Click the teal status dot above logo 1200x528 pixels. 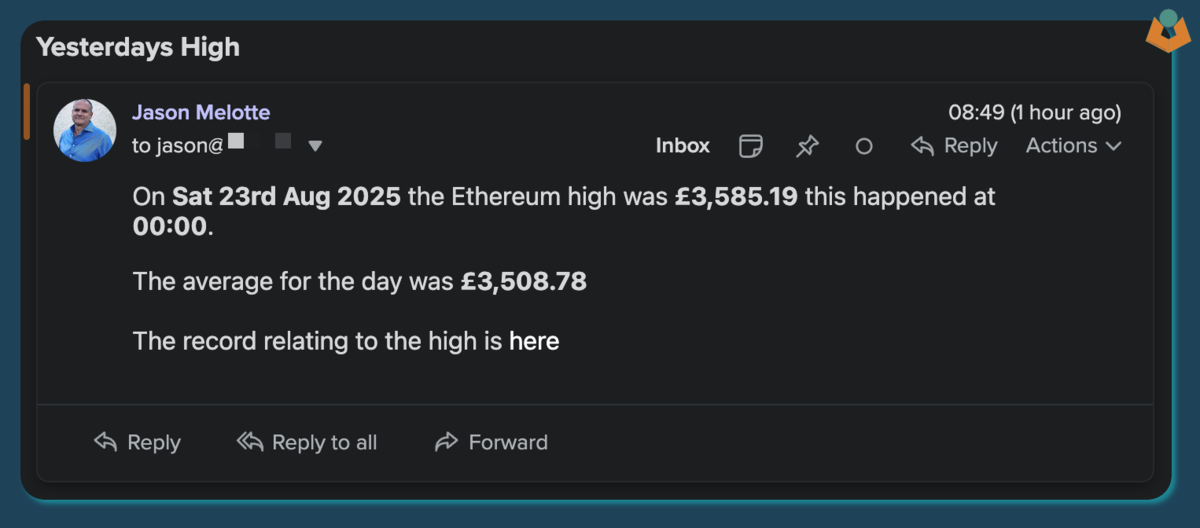click(1168, 17)
